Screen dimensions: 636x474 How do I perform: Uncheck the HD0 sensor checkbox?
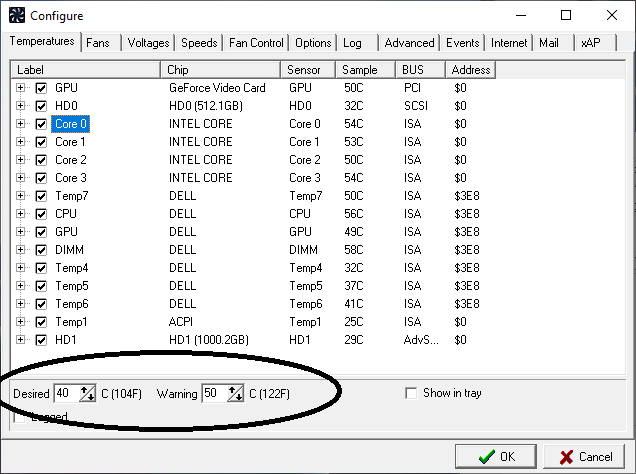point(41,106)
